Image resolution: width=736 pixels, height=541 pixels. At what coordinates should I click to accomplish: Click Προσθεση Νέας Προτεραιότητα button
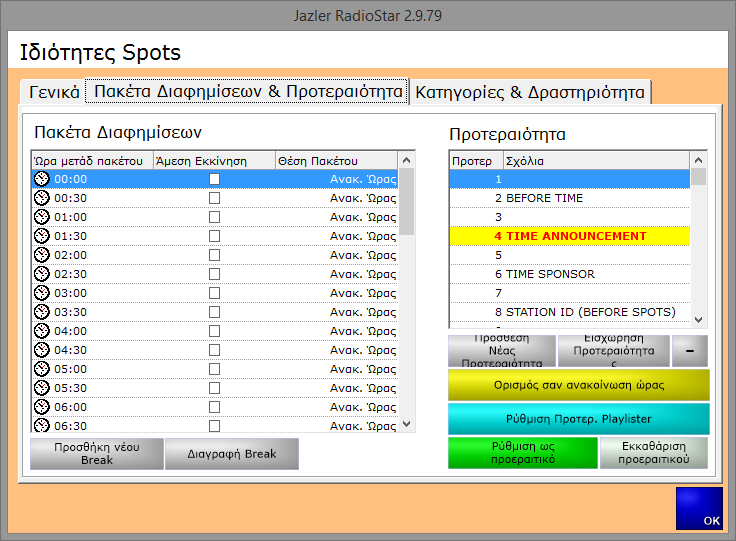(x=502, y=351)
